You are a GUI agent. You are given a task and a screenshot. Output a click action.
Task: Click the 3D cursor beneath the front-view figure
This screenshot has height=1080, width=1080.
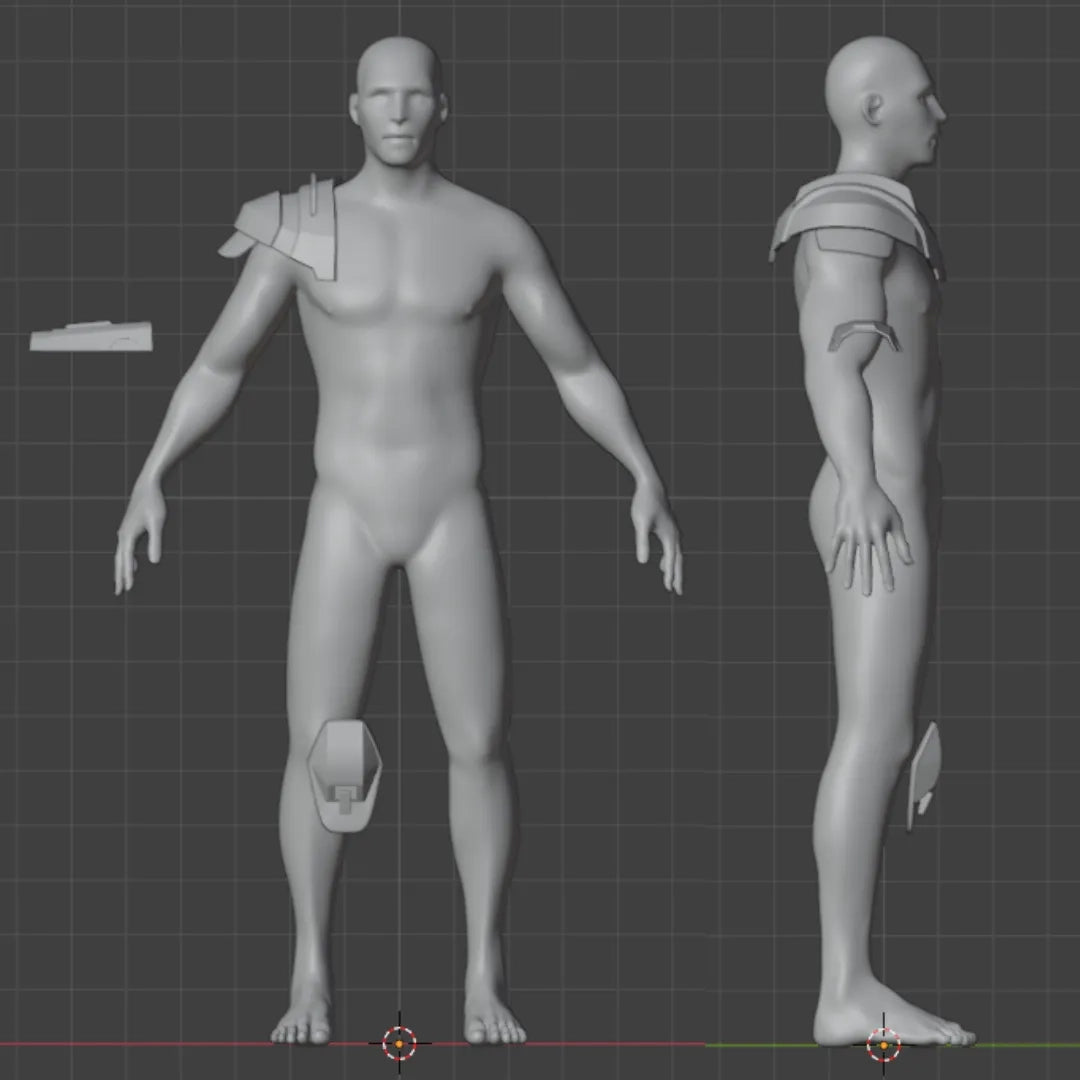[399, 1043]
